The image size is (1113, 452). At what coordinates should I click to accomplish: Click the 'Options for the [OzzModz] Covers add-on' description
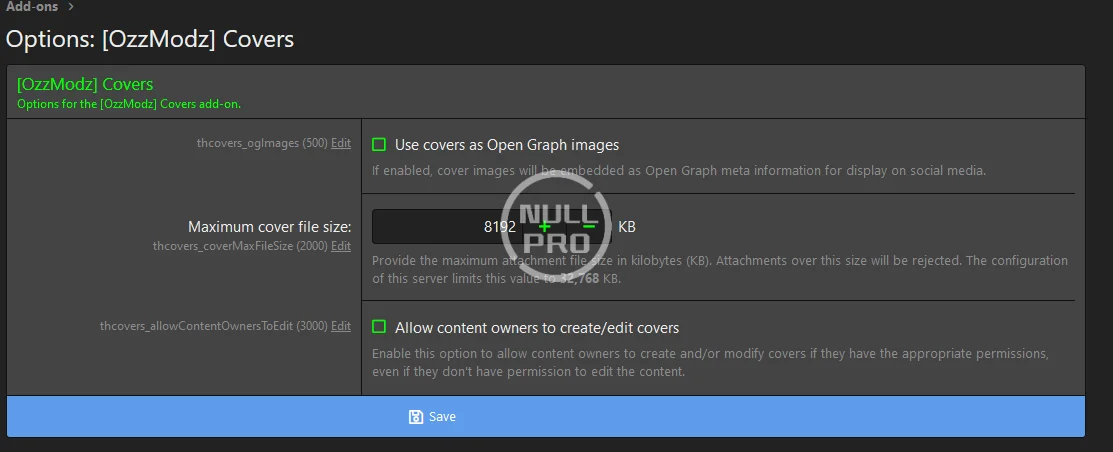129,104
